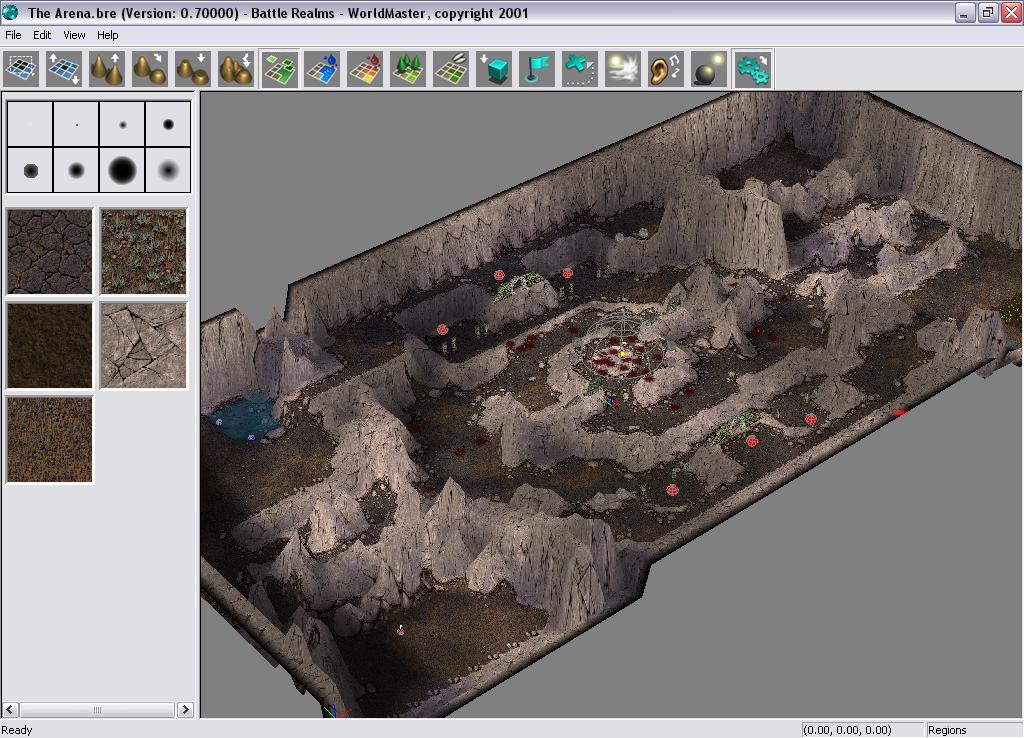1024x738 pixels.
Task: Select the teal flag marker tool
Action: (537, 69)
